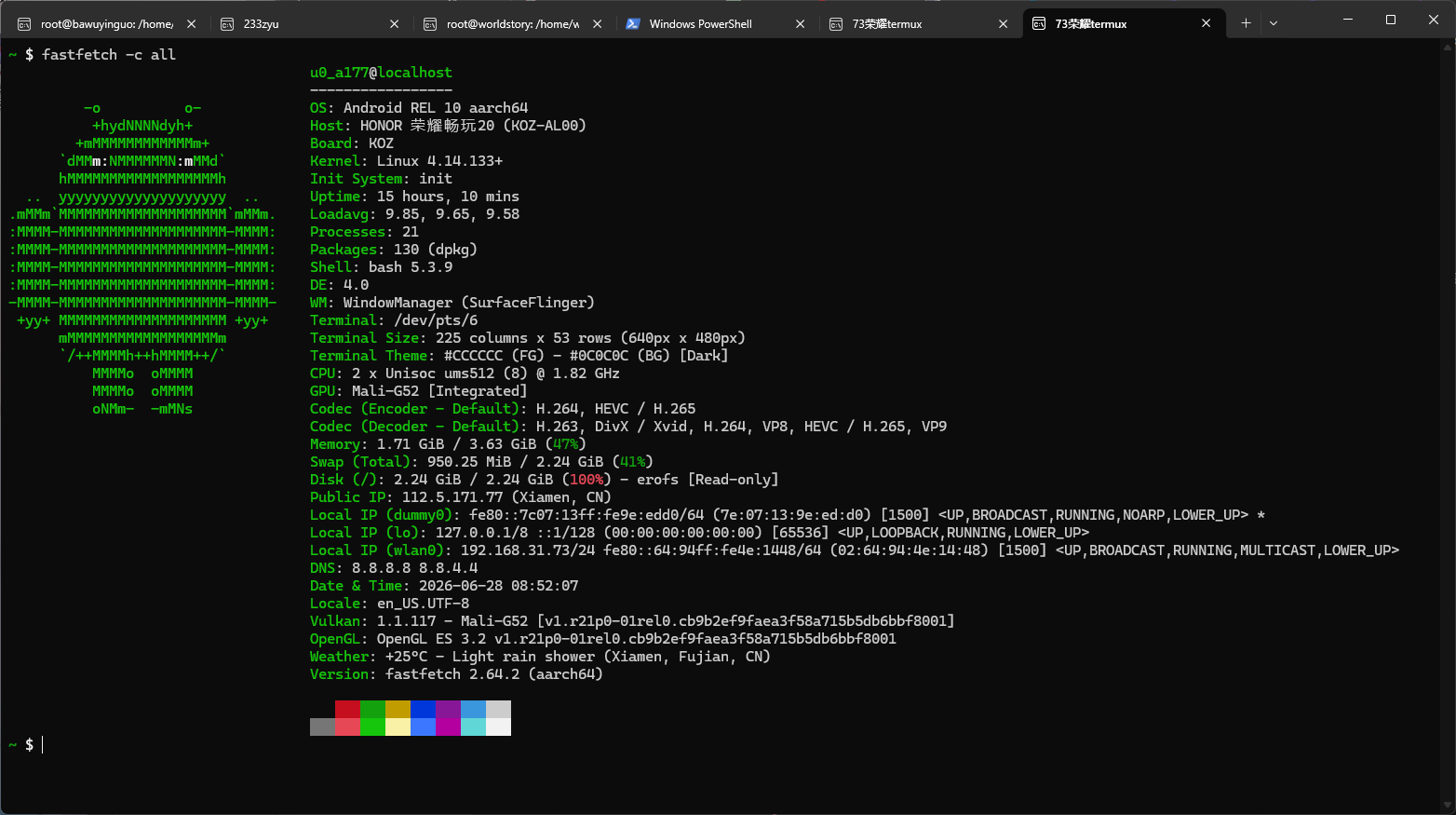
Task: Close the active 73荣耀termux tab
Action: tap(1206, 24)
